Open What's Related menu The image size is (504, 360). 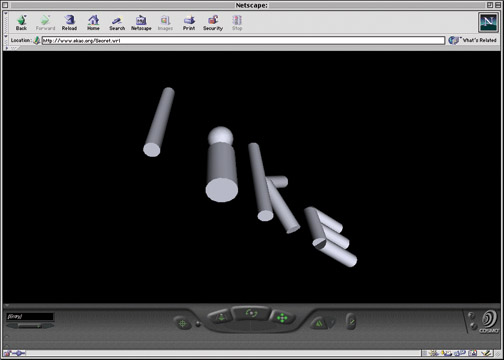click(472, 40)
